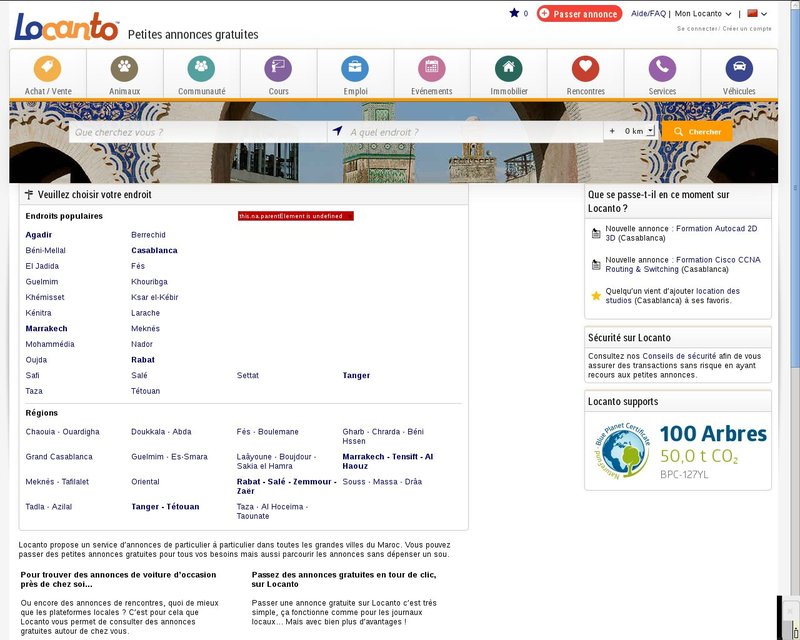Viewport: 800px width, 640px height.
Task: Open the Véhicules car icon category
Action: pos(739,69)
